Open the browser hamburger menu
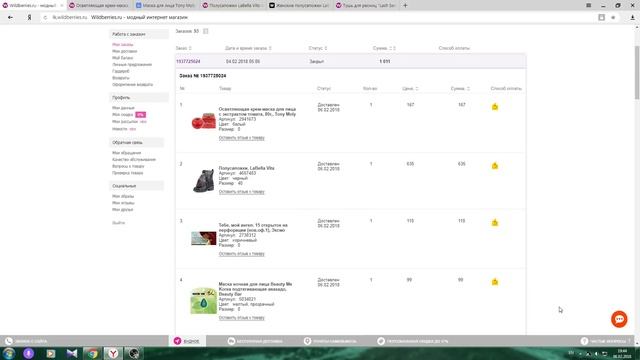Image resolution: width=640 pixels, height=360 pixels. [588, 5]
